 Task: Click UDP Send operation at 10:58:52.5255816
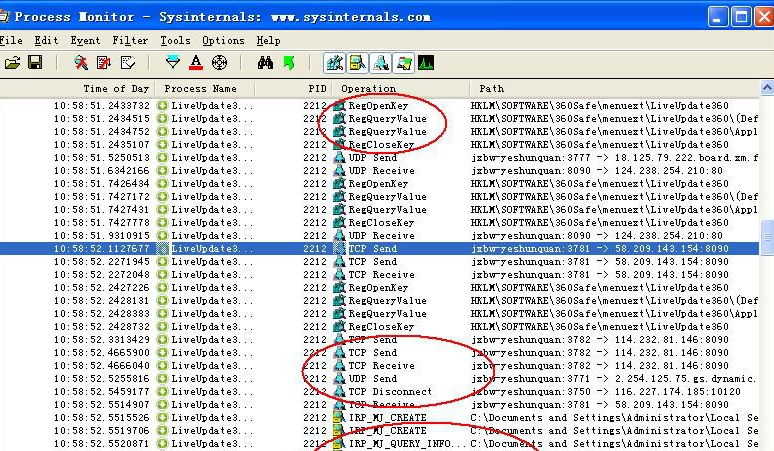coord(373,378)
